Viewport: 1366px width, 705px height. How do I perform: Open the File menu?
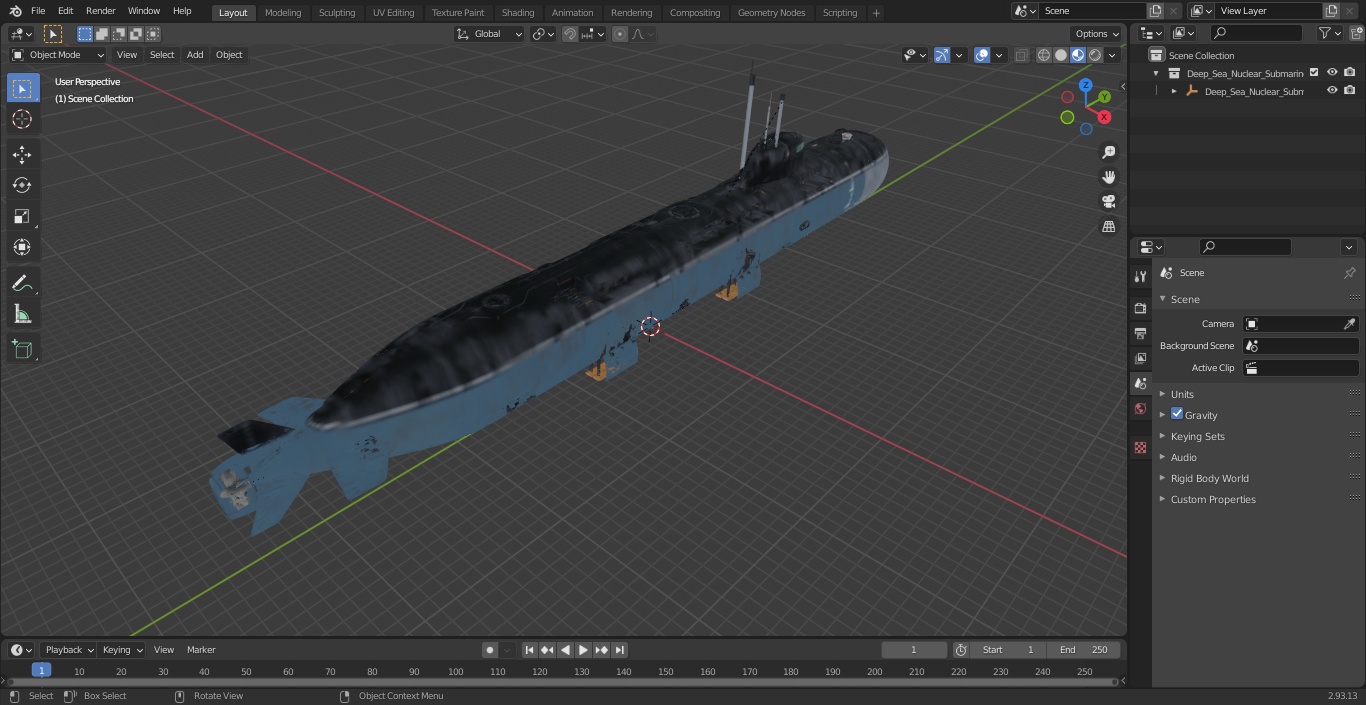pos(38,11)
